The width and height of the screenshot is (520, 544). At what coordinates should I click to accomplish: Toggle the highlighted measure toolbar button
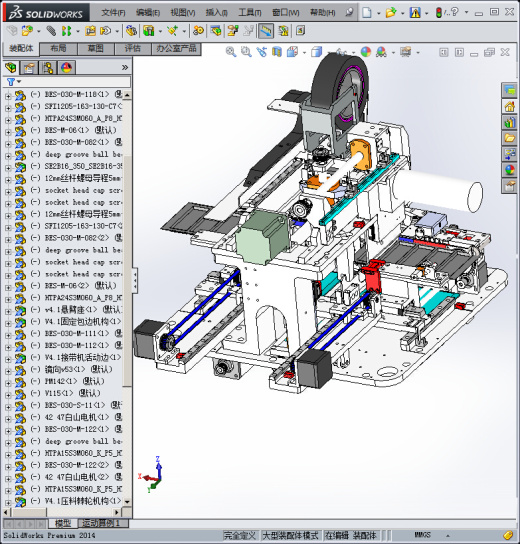click(266, 31)
